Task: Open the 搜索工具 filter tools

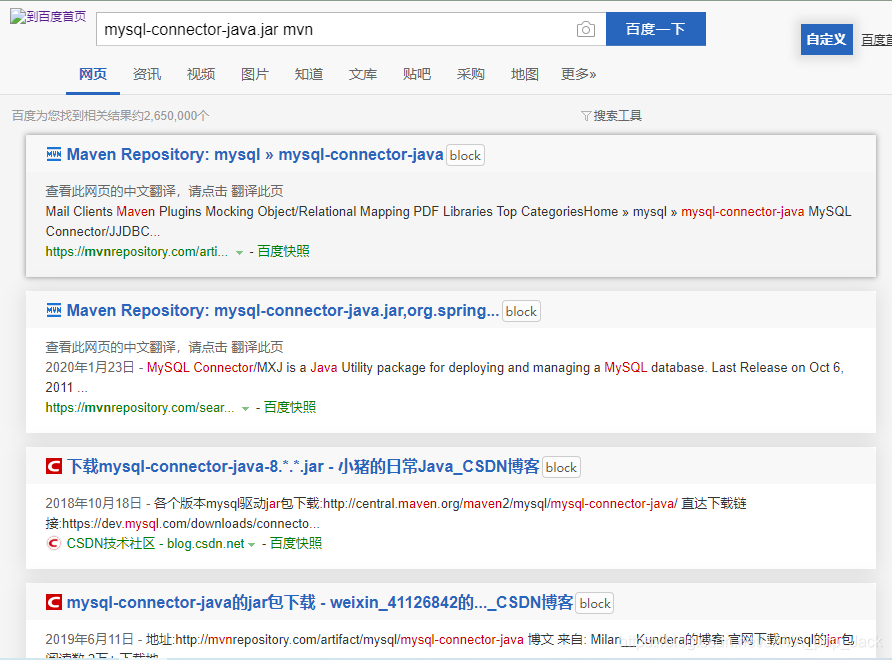Action: pyautogui.click(x=612, y=116)
